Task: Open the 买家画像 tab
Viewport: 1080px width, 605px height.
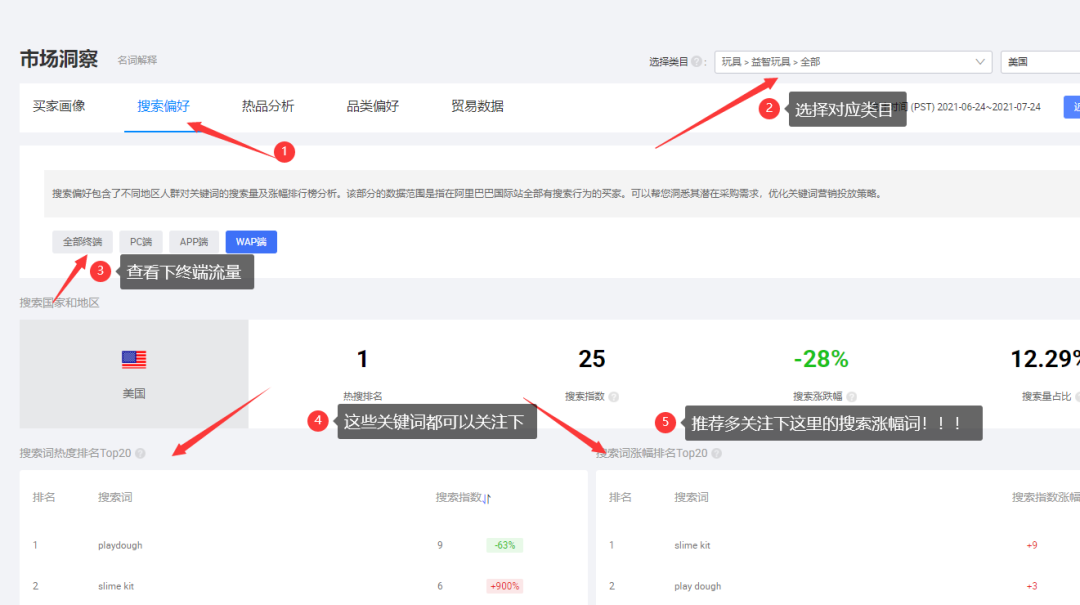Action: point(59,106)
